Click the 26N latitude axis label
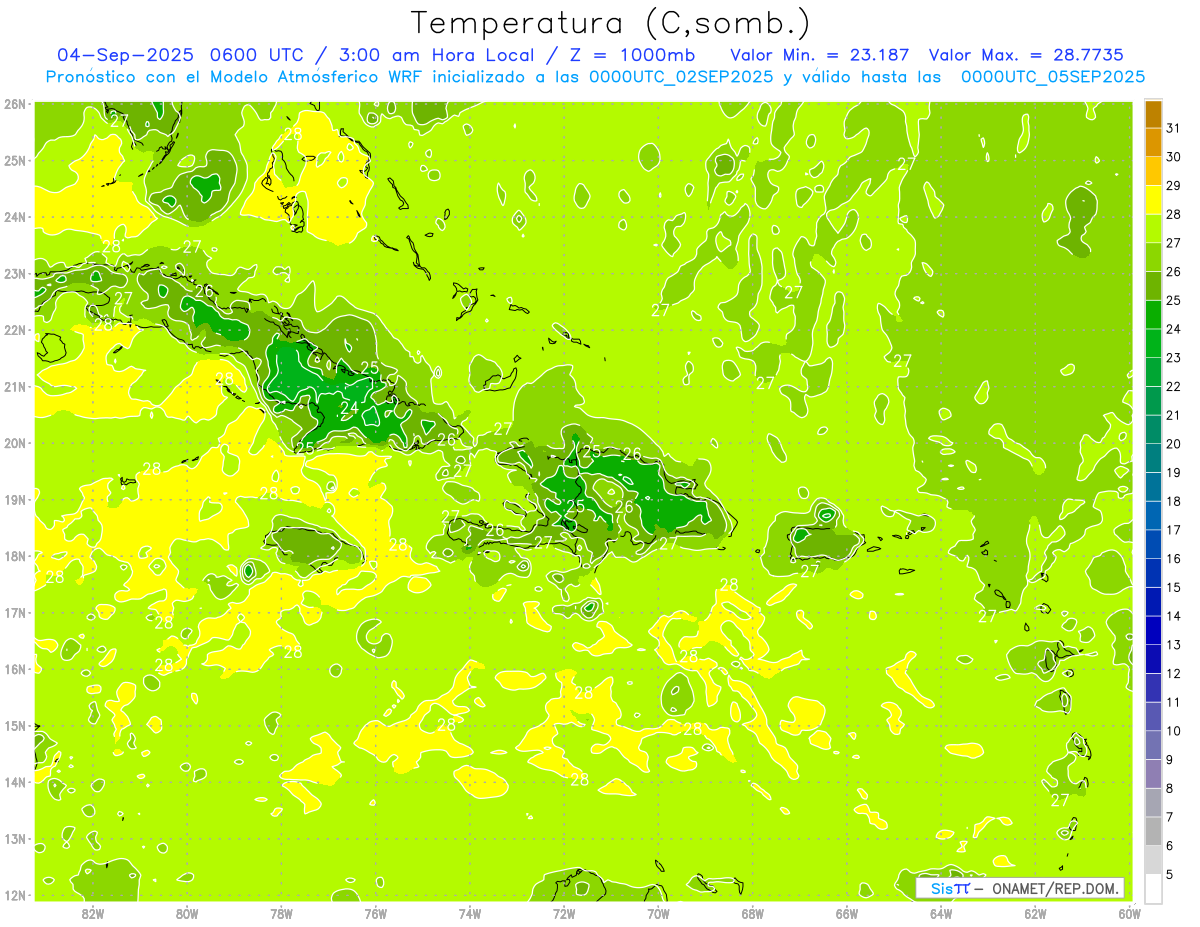The width and height of the screenshot is (1200, 927). coord(15,103)
